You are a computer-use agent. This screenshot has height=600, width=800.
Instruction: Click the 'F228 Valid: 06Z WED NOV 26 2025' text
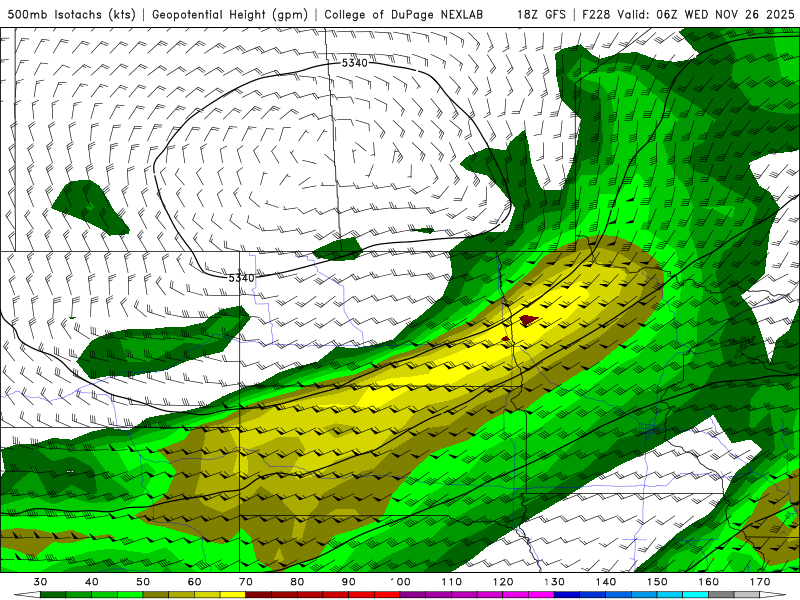coord(688,14)
